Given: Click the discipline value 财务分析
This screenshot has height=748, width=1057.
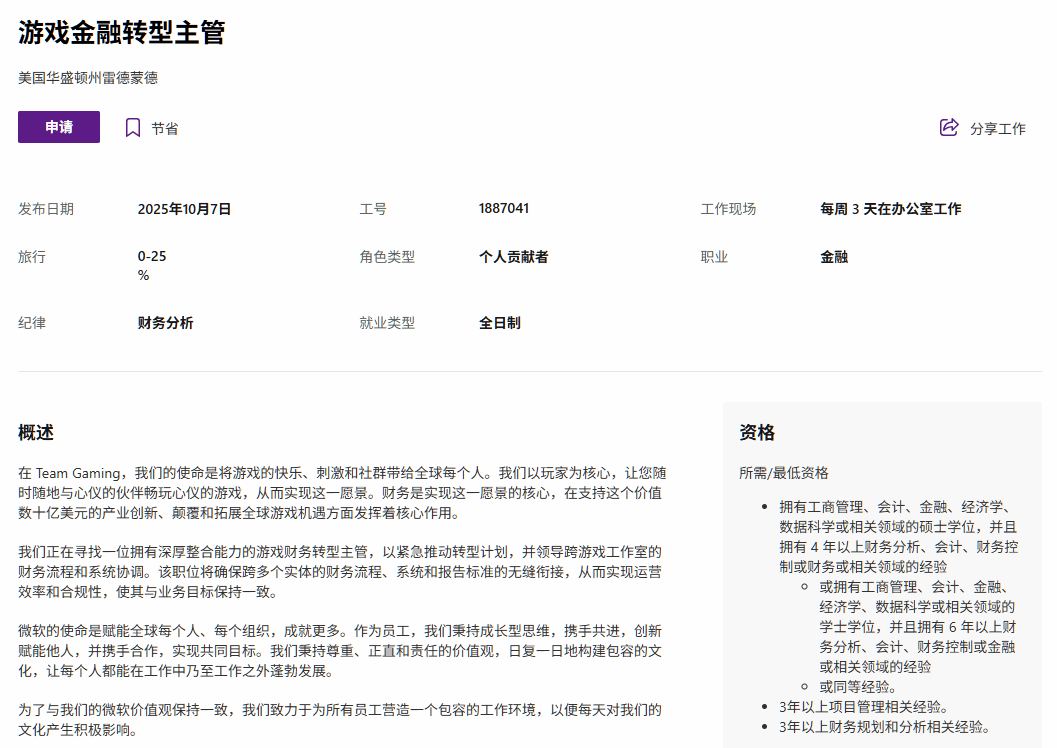Looking at the screenshot, I should pyautogui.click(x=166, y=323).
